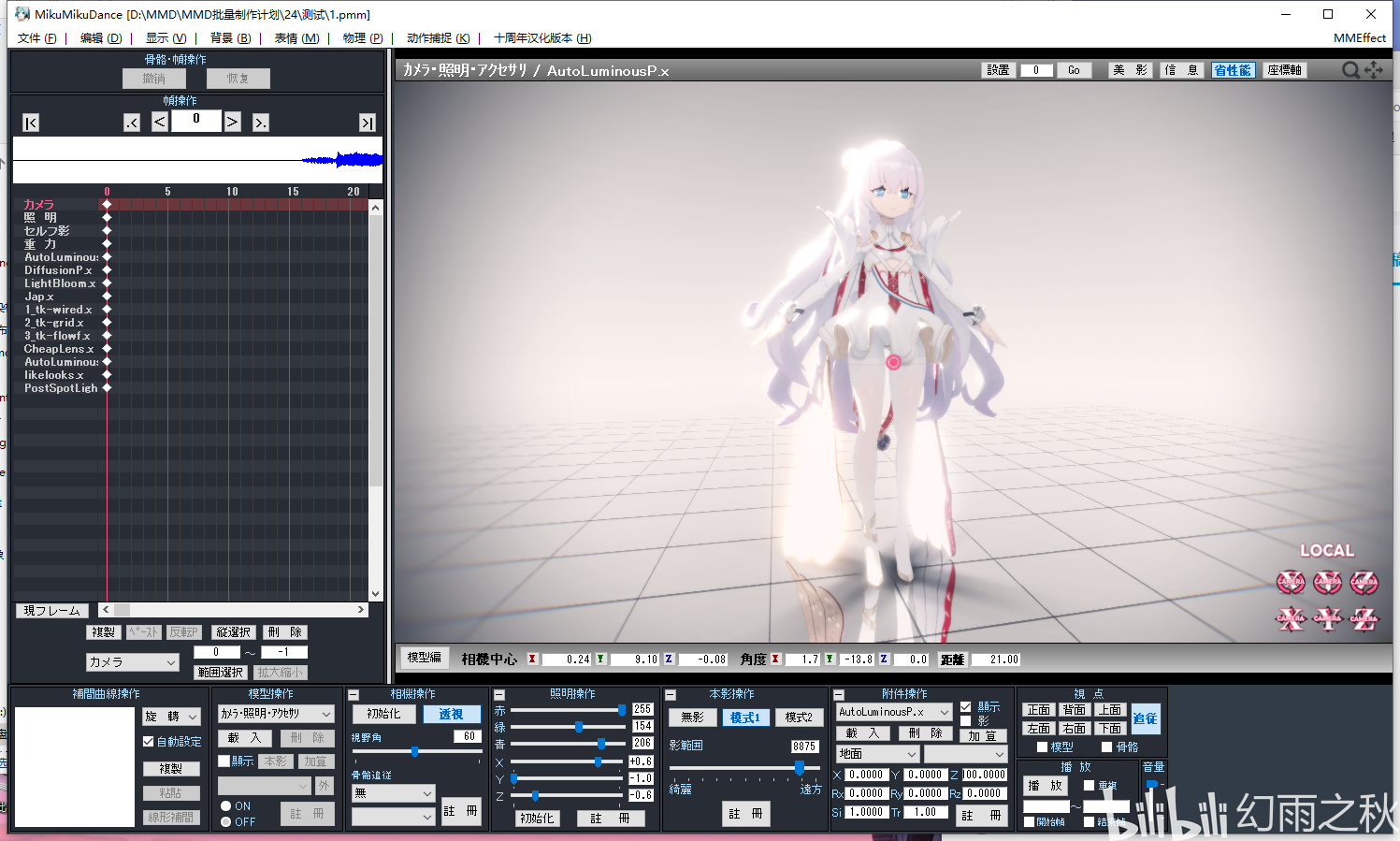Click the timeline scroll up arrow
The image size is (1400, 841).
[375, 208]
